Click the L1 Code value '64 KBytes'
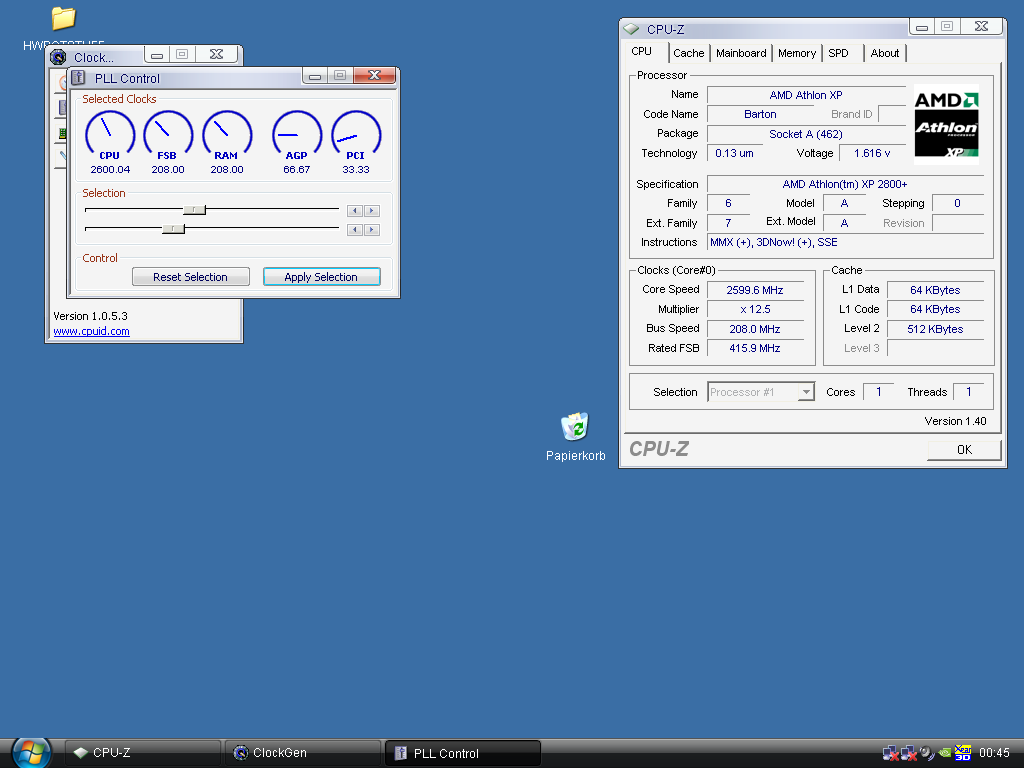Screen dimensions: 1024x768 pyautogui.click(x=935, y=310)
